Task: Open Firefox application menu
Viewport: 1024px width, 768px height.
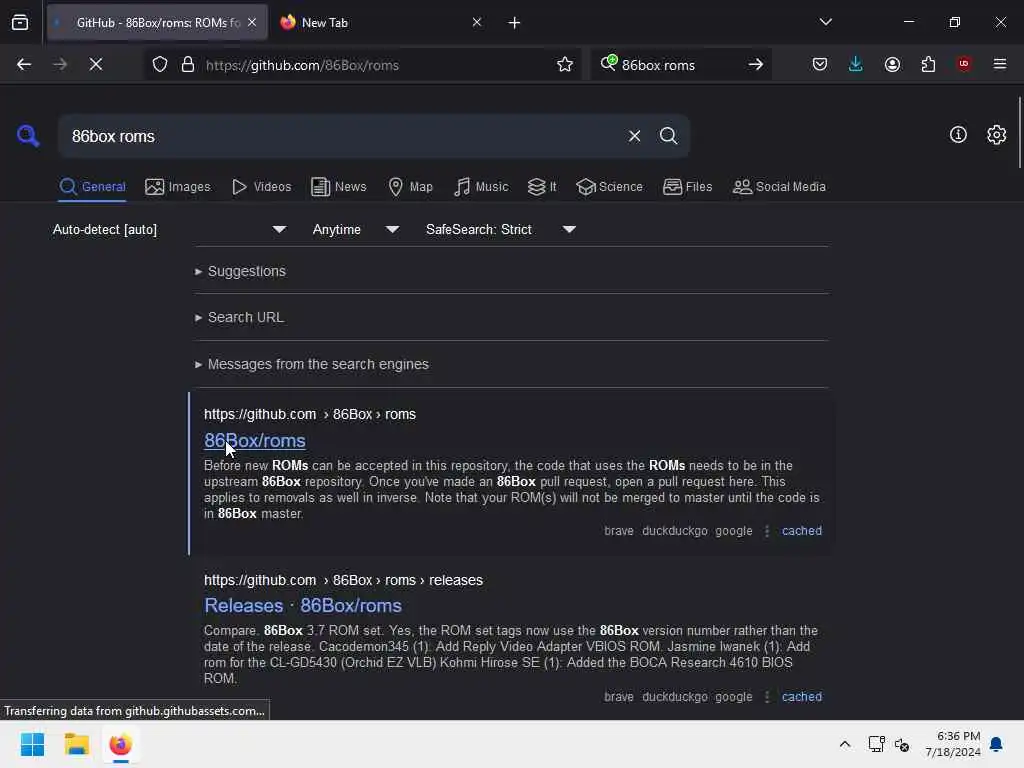Action: [x=1000, y=64]
